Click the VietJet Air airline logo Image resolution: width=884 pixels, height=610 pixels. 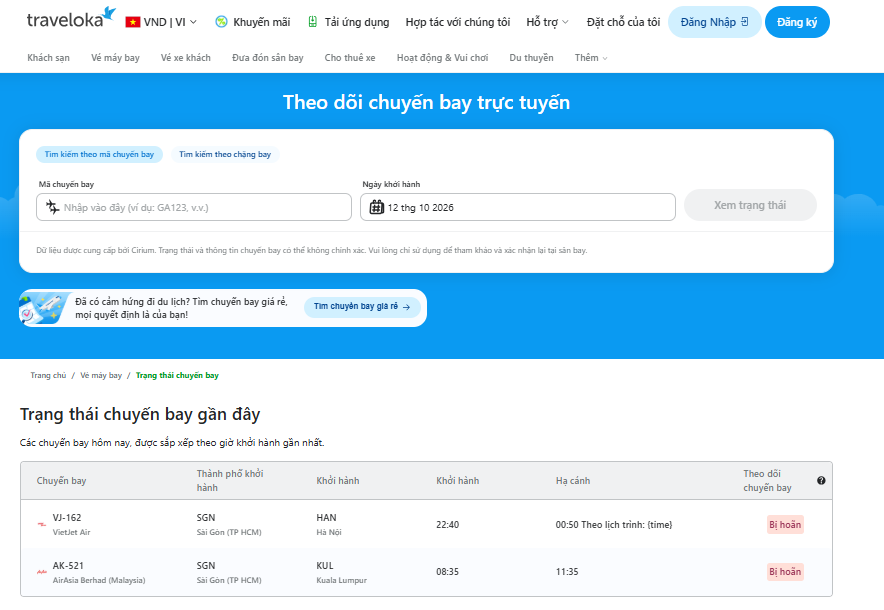[42, 524]
